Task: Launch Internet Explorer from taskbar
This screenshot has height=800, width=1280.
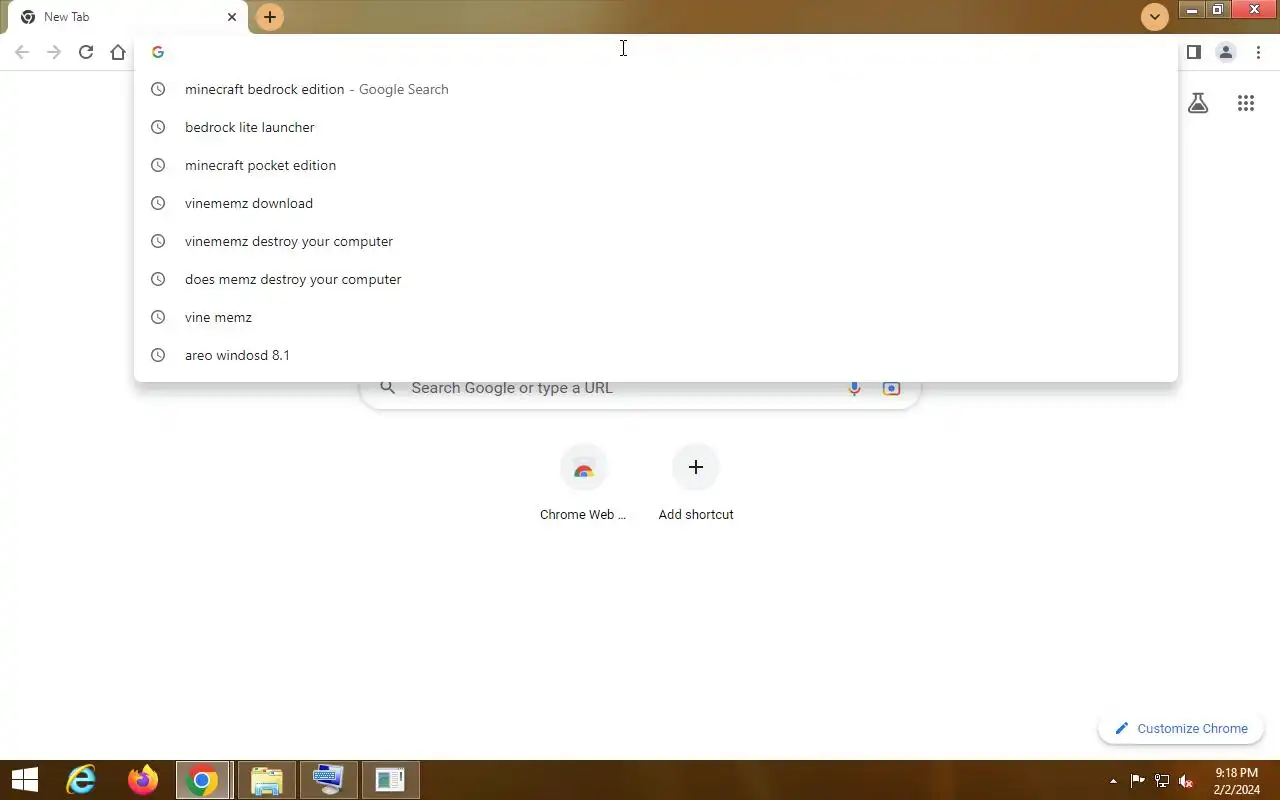Action: tap(80, 780)
